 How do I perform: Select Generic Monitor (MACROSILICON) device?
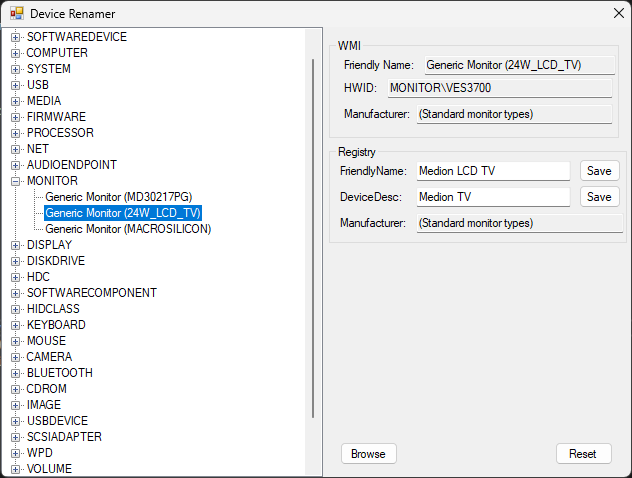(x=128, y=229)
